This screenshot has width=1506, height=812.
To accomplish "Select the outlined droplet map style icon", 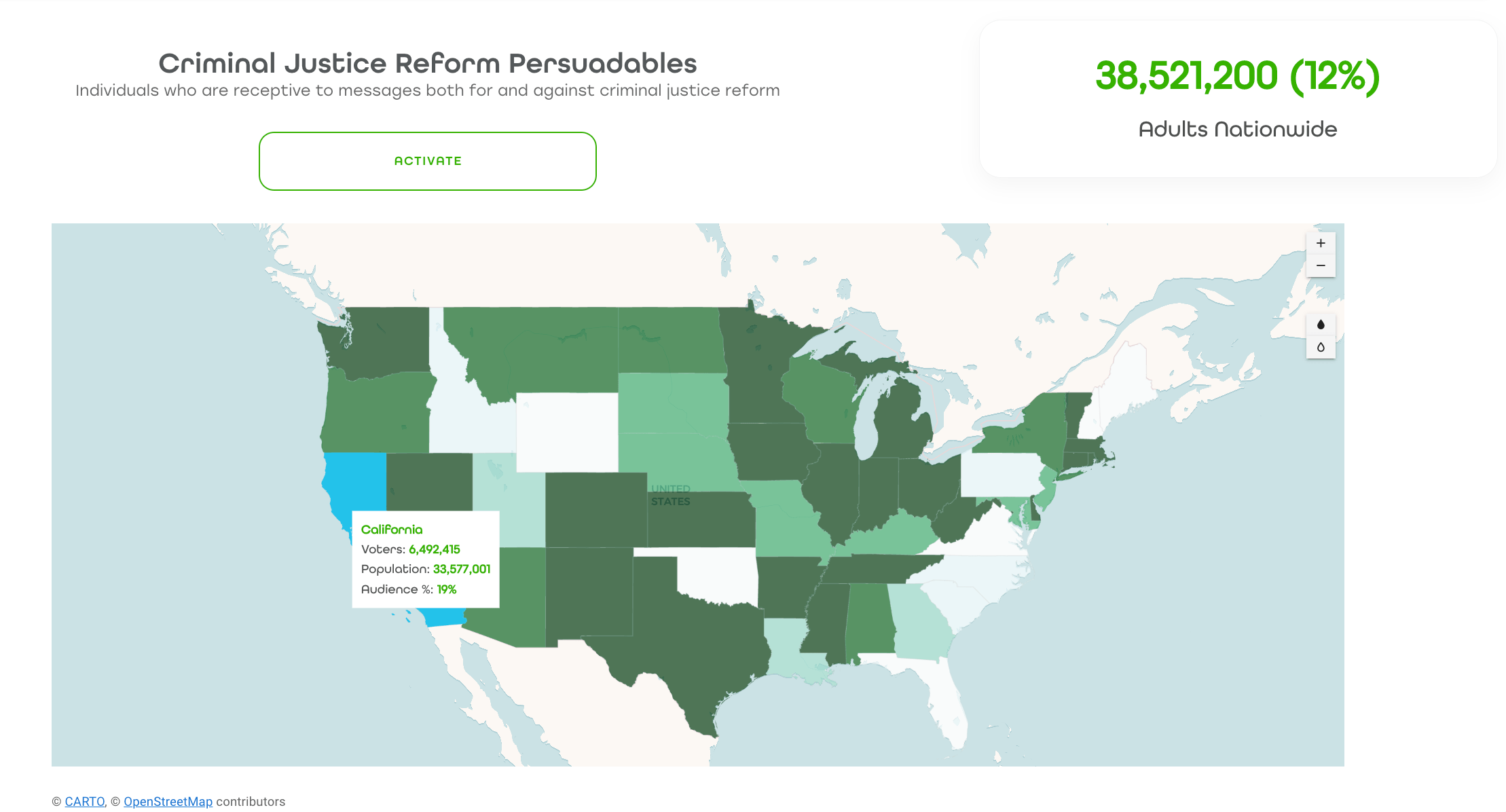I will pyautogui.click(x=1321, y=347).
